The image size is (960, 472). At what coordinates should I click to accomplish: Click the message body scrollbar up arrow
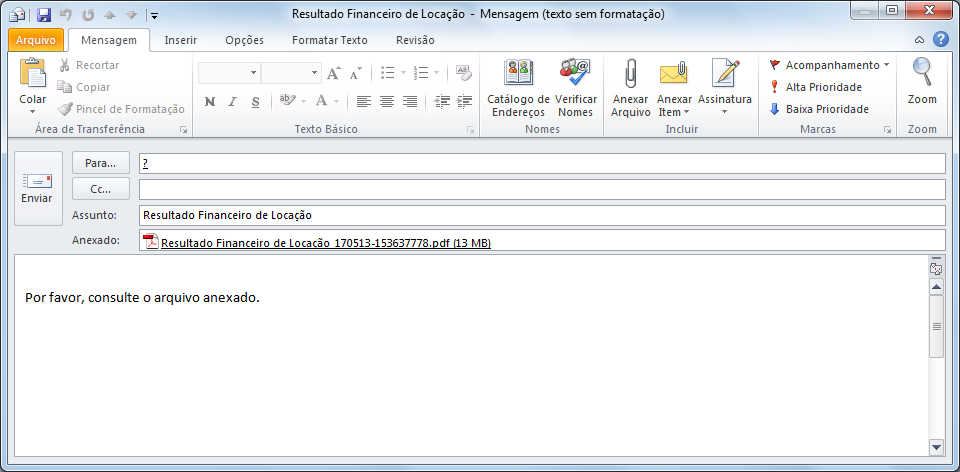point(936,287)
